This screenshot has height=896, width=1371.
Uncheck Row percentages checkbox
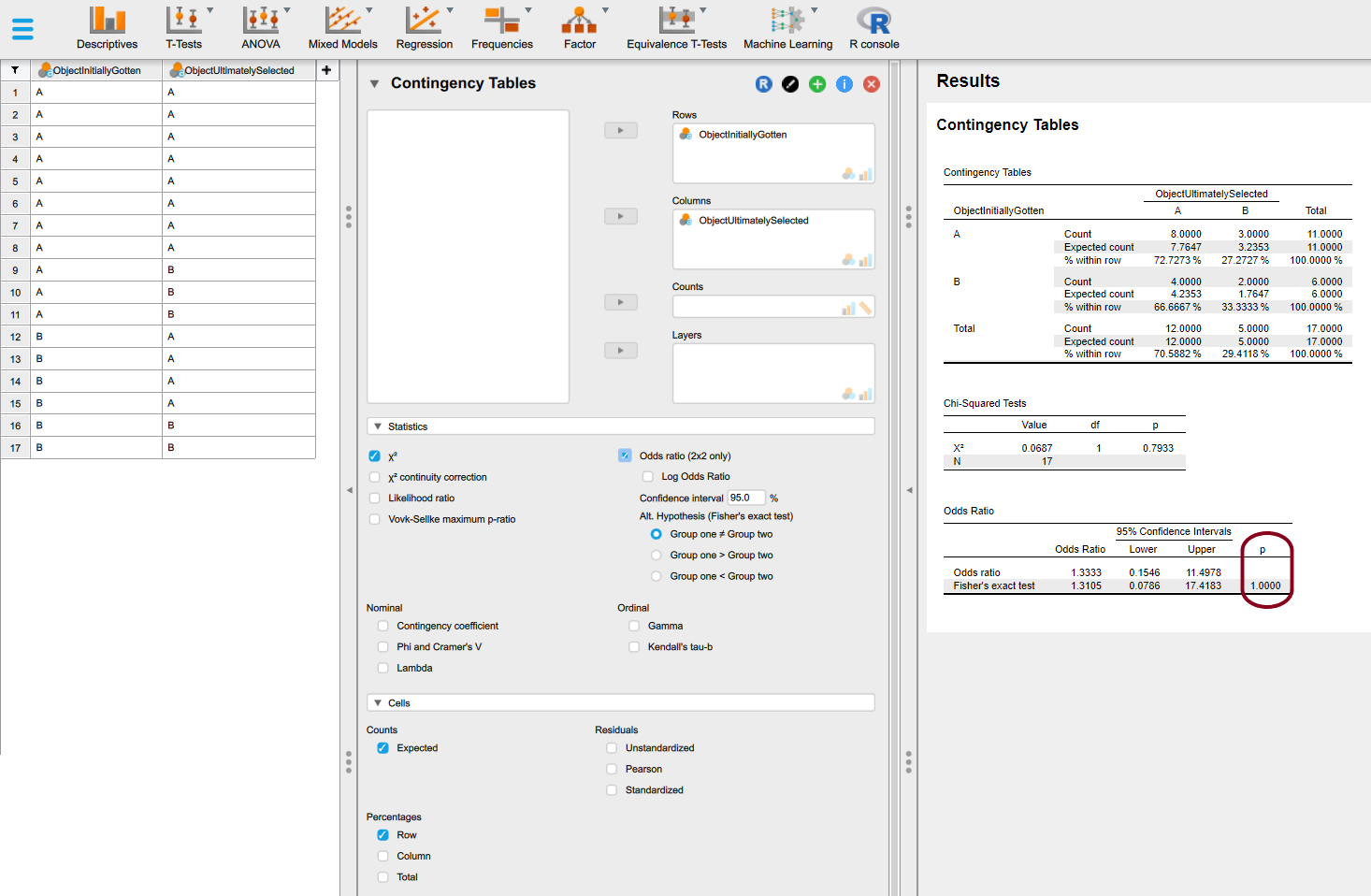coord(383,835)
